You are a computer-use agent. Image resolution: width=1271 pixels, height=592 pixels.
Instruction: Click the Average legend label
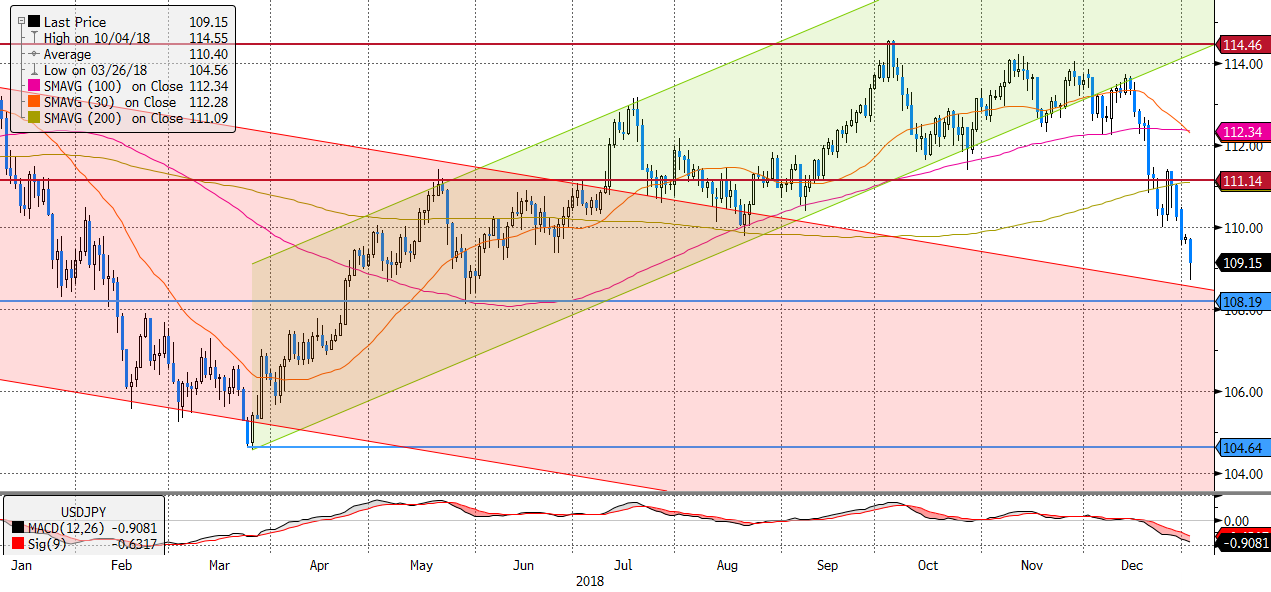[x=67, y=54]
